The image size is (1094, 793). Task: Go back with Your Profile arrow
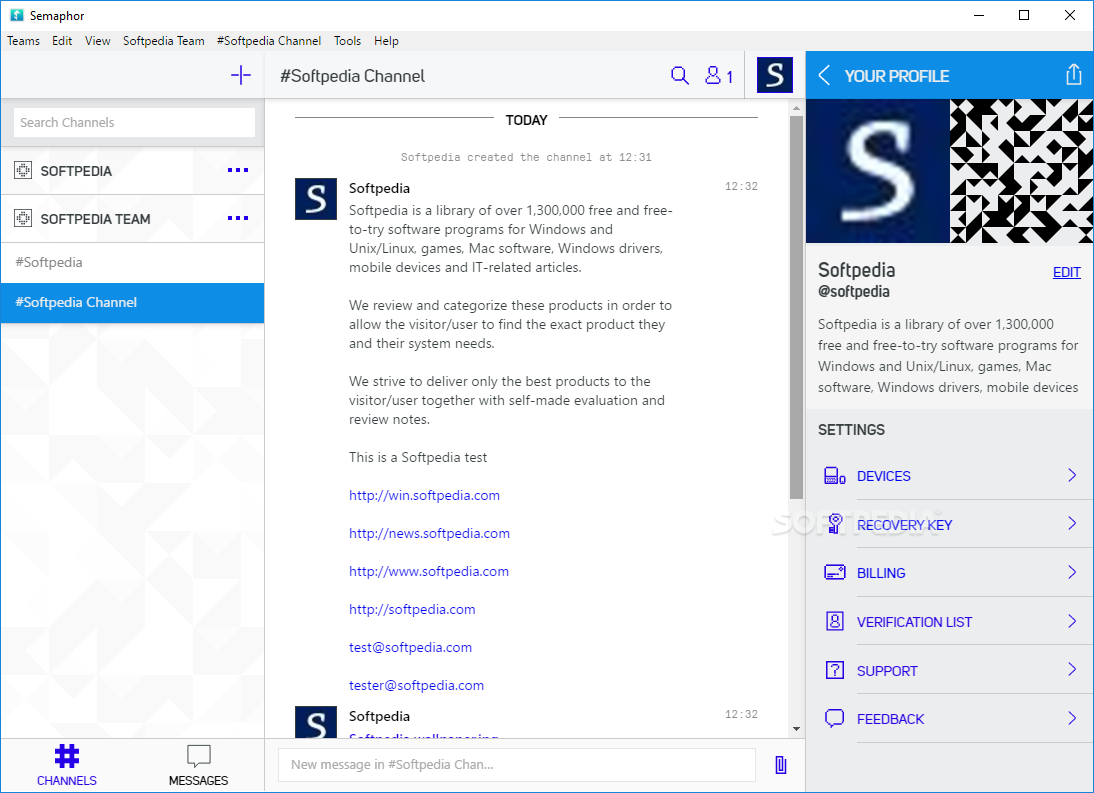824,75
